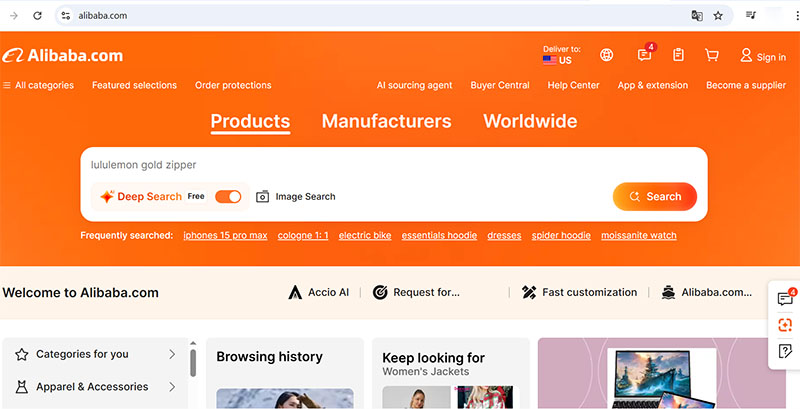Click the floating help question icon
The height and width of the screenshot is (409, 800).
pos(785,351)
